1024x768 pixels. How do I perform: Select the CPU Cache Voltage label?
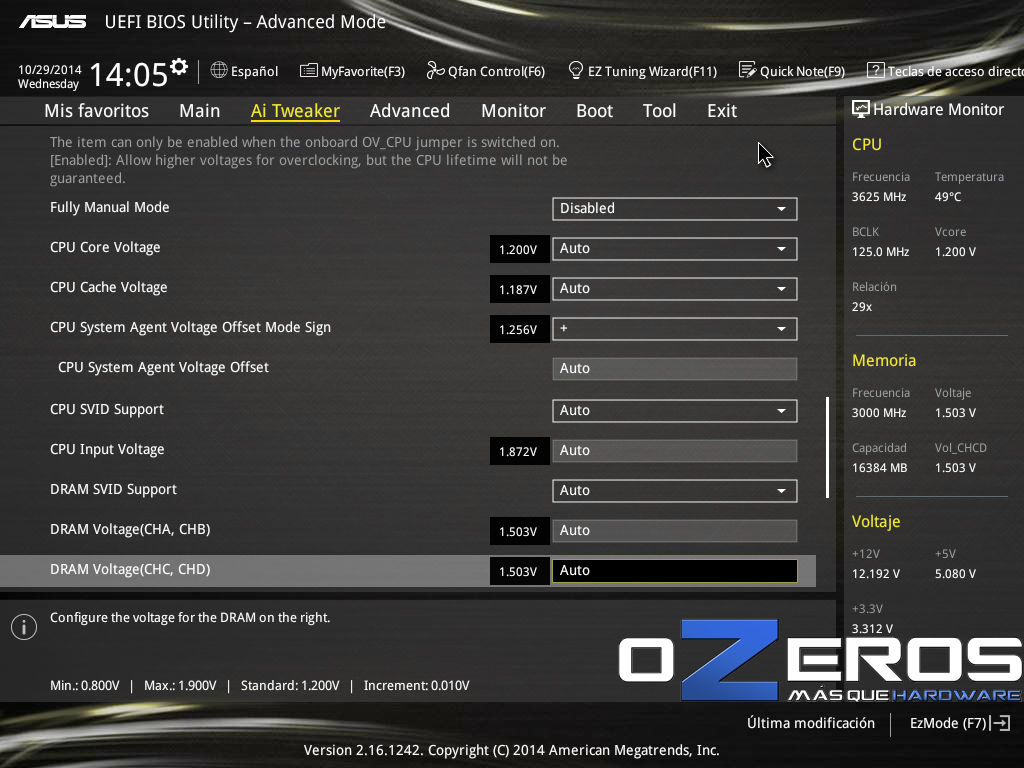108,287
